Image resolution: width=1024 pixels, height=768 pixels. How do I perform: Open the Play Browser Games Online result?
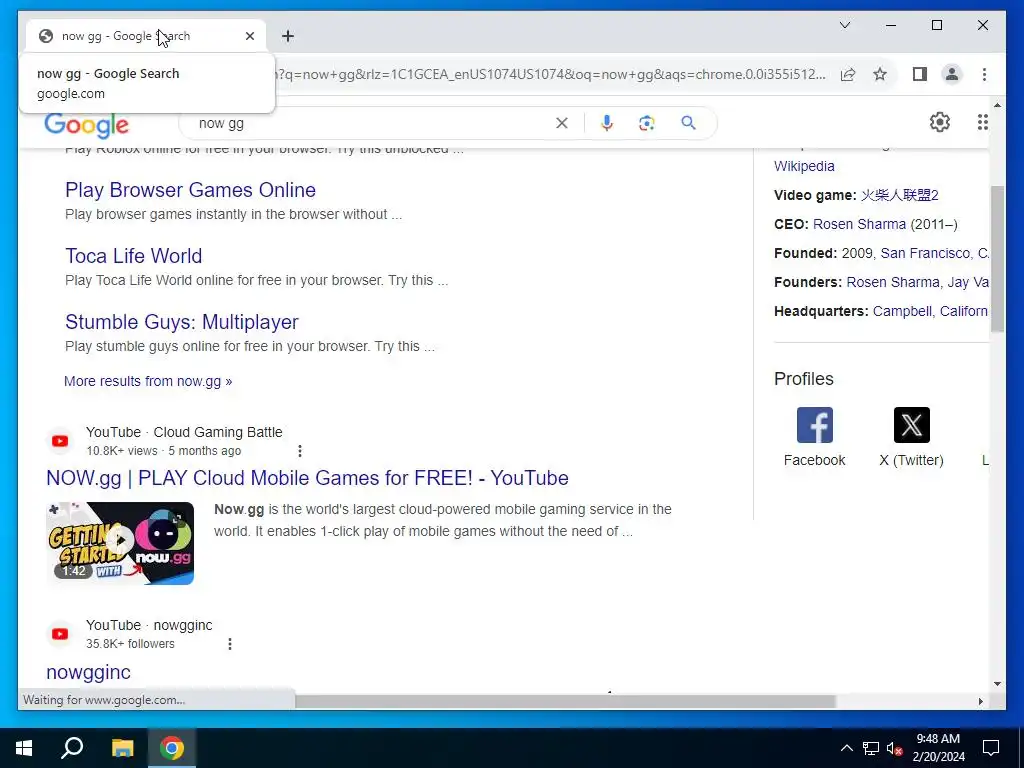[x=191, y=190]
